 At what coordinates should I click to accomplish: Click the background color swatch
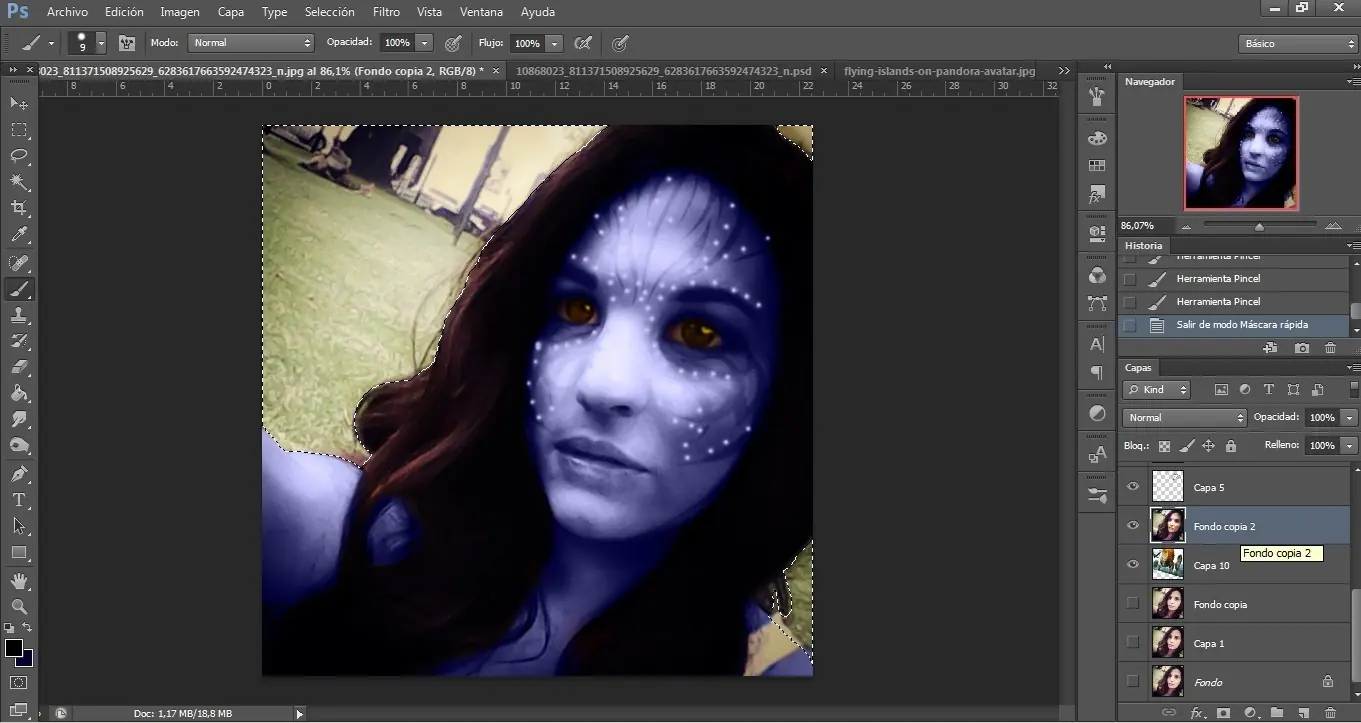[x=27, y=659]
